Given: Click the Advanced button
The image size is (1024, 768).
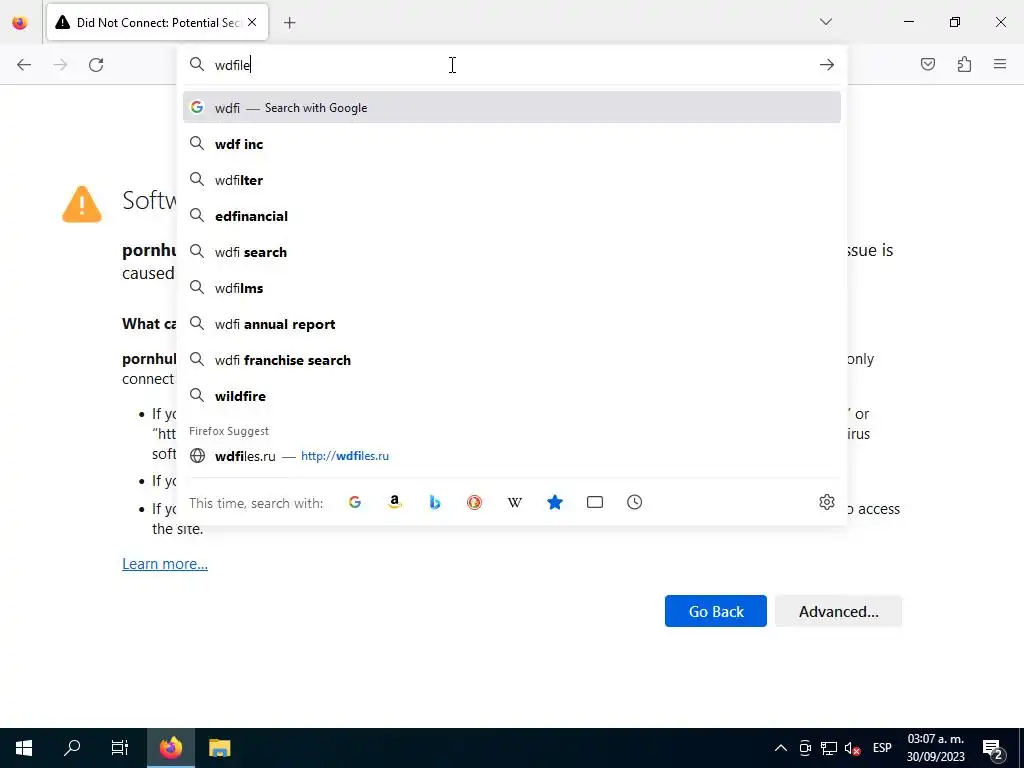Looking at the screenshot, I should [x=839, y=611].
